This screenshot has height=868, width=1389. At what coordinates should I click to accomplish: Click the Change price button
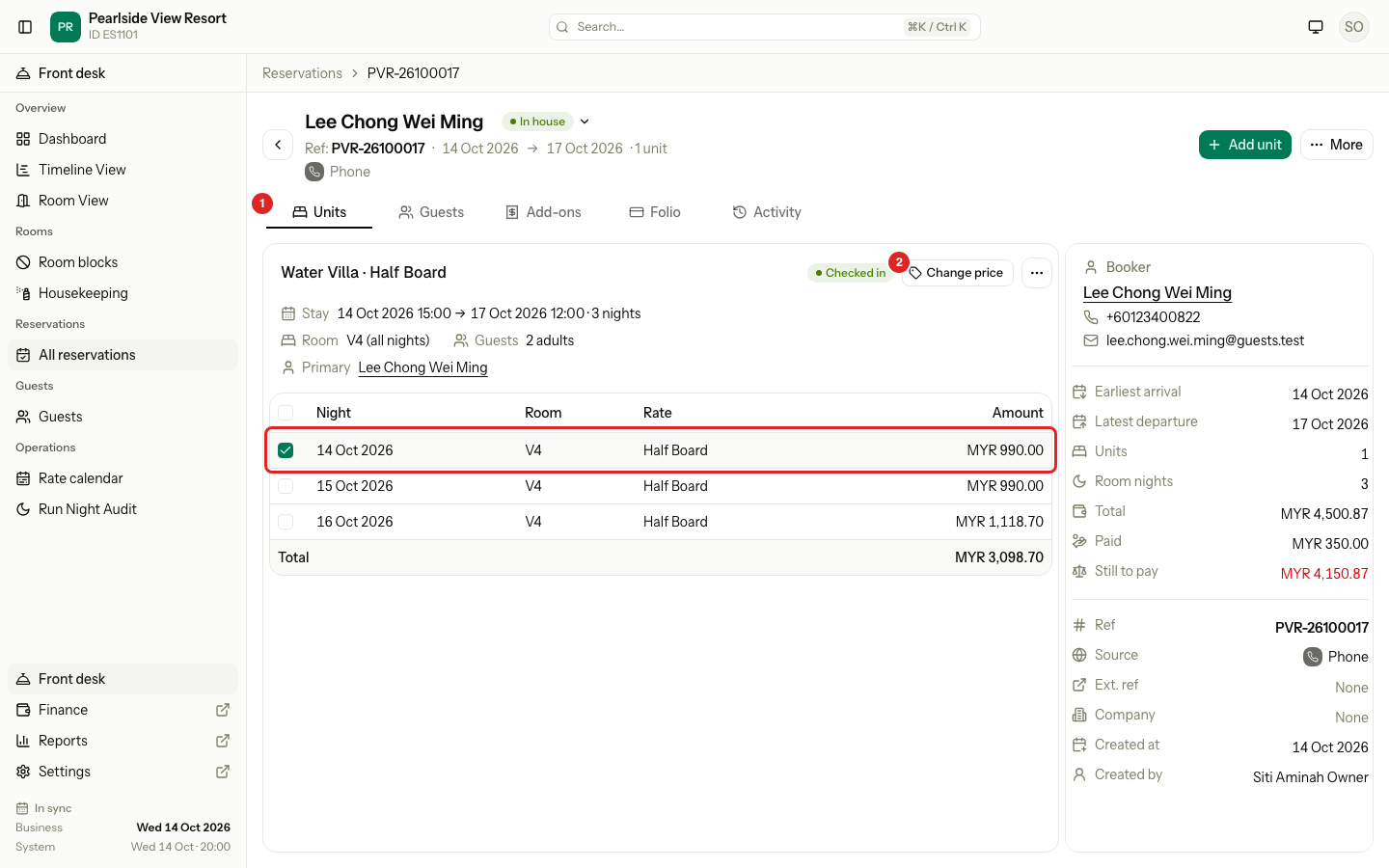957,273
